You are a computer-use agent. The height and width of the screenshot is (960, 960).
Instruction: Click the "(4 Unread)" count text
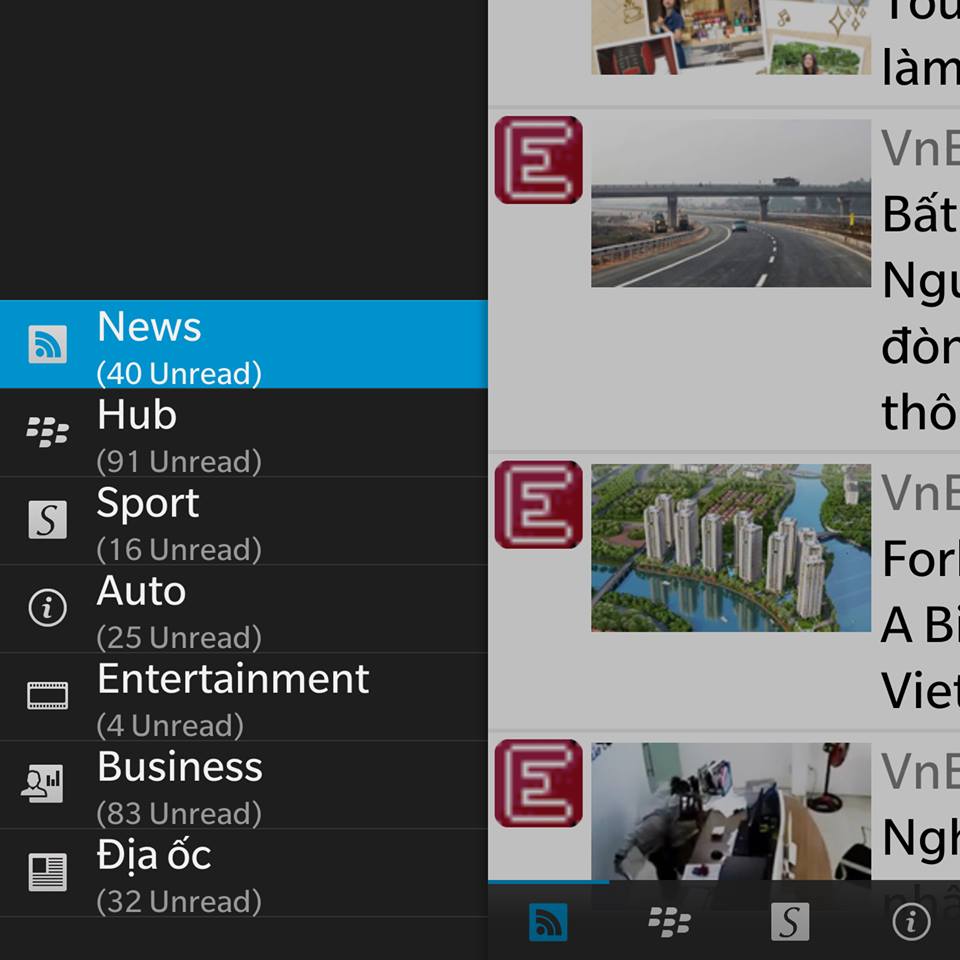pos(170,726)
